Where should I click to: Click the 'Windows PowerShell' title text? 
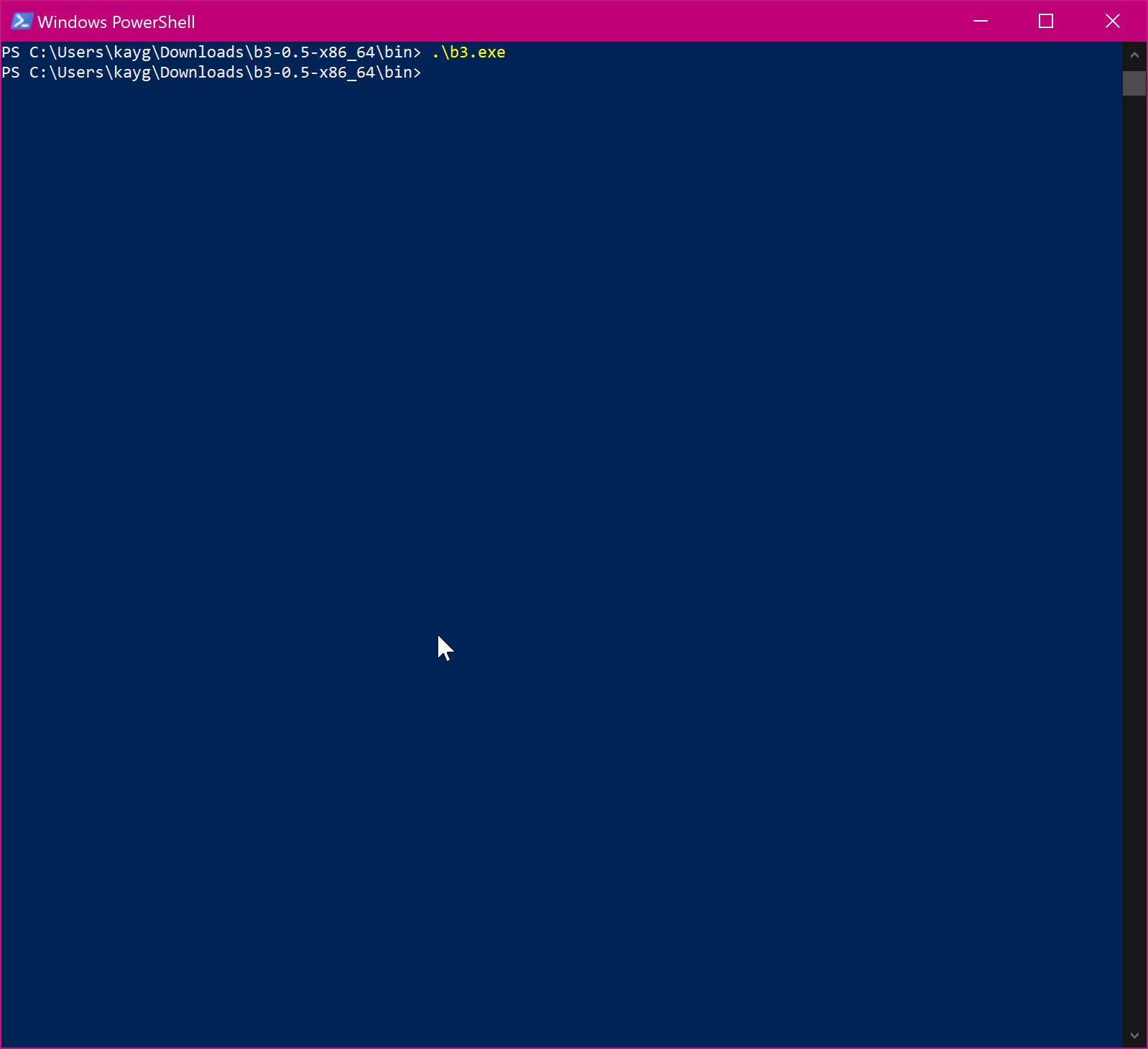116,22
